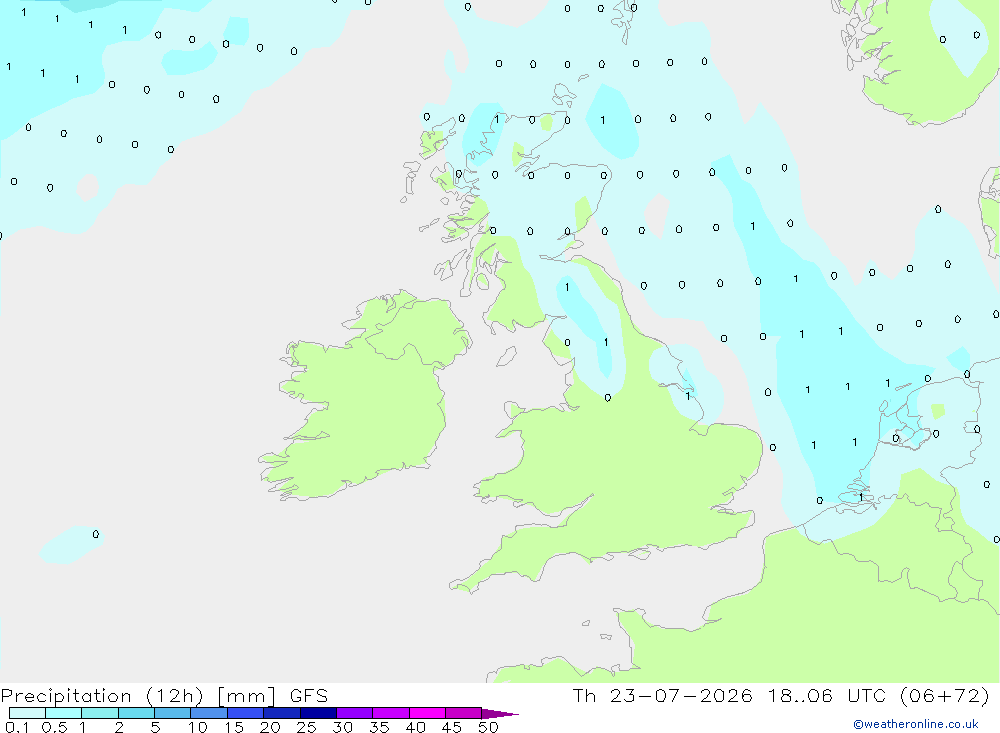Click the legend label '50'
Viewport: 1000px width, 733px height.
pos(488,727)
